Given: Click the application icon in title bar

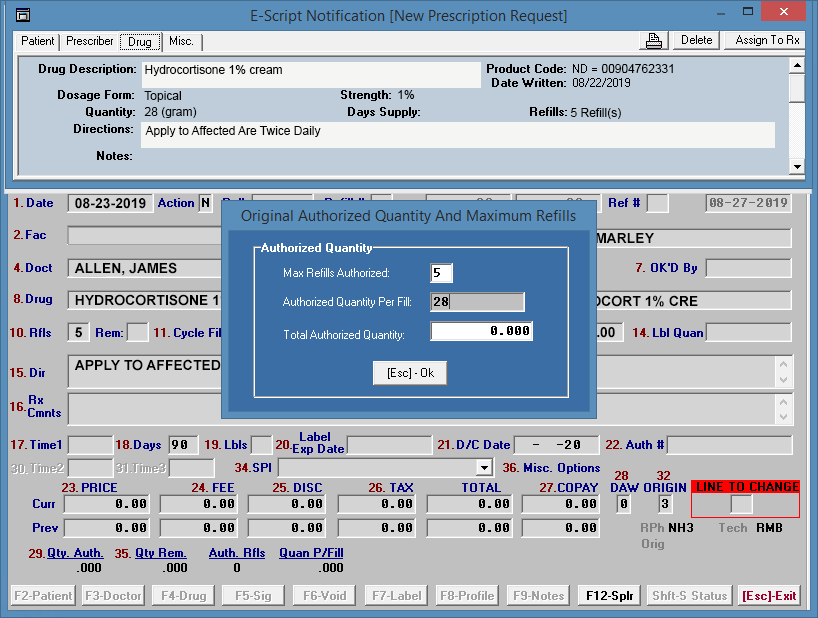Looking at the screenshot, I should [x=23, y=15].
